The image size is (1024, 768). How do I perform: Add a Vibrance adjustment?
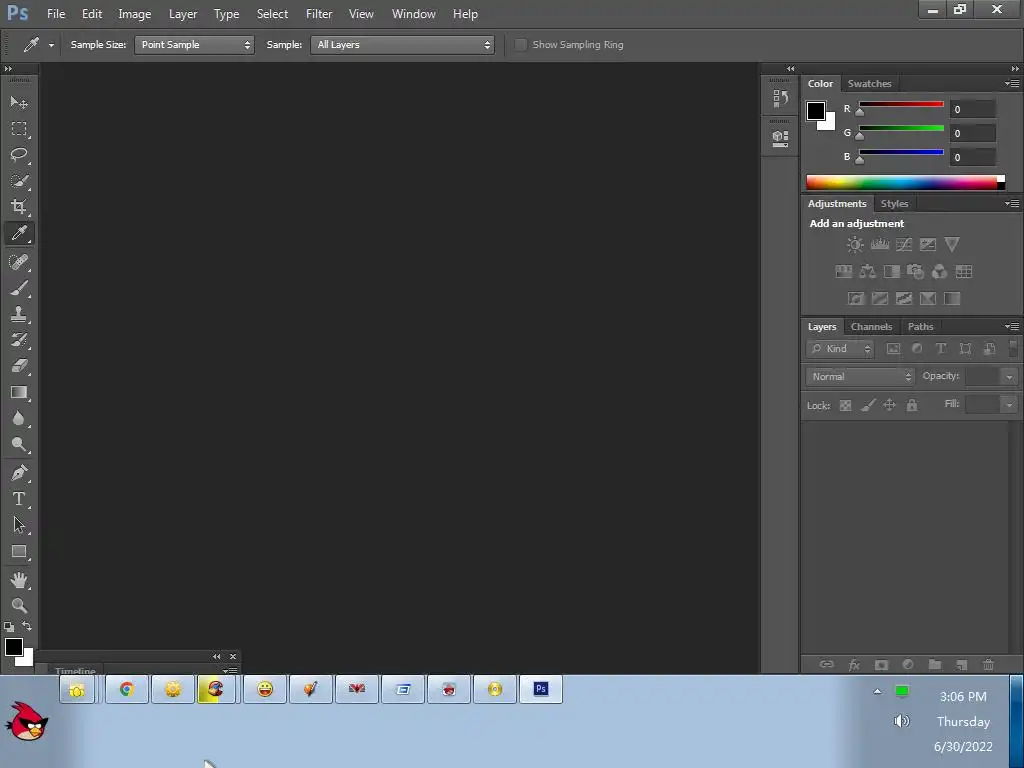tap(952, 245)
